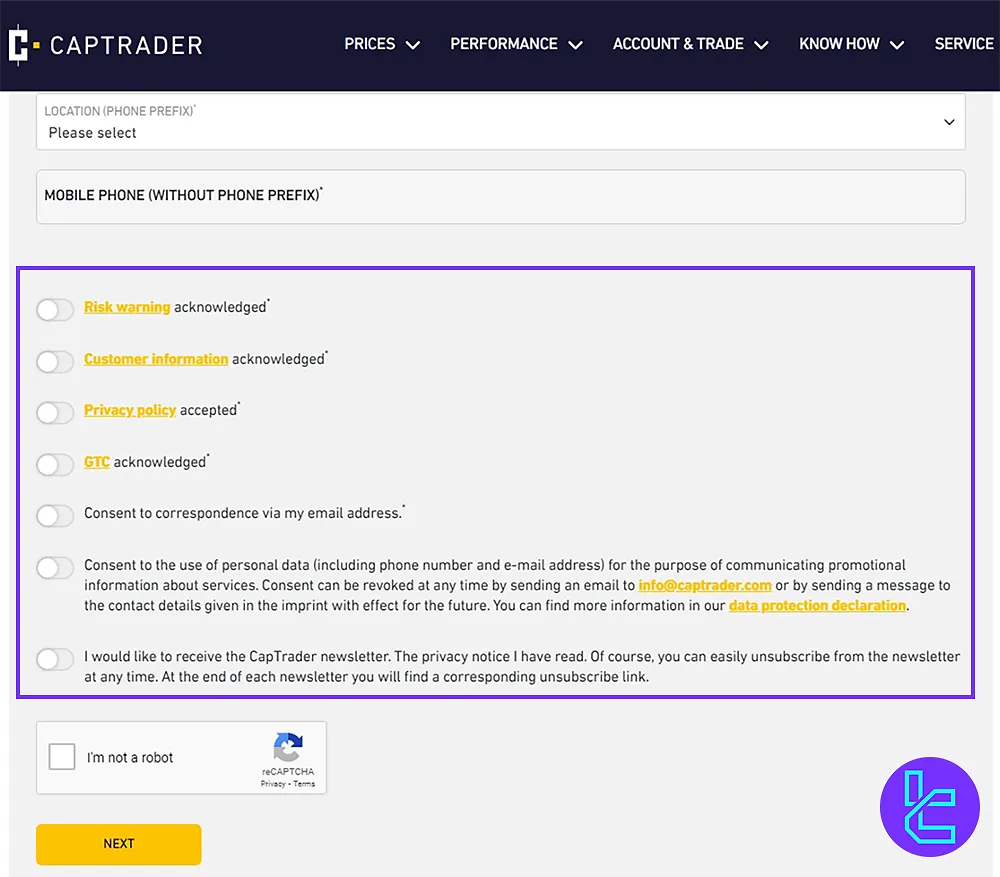
Task: Click the NEXT button
Action: coord(119,844)
